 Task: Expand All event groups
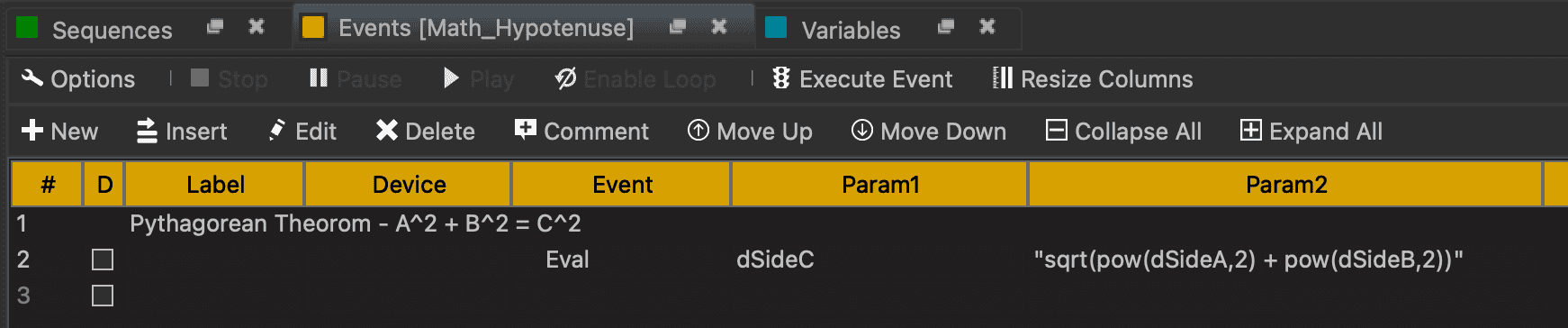(x=1311, y=132)
